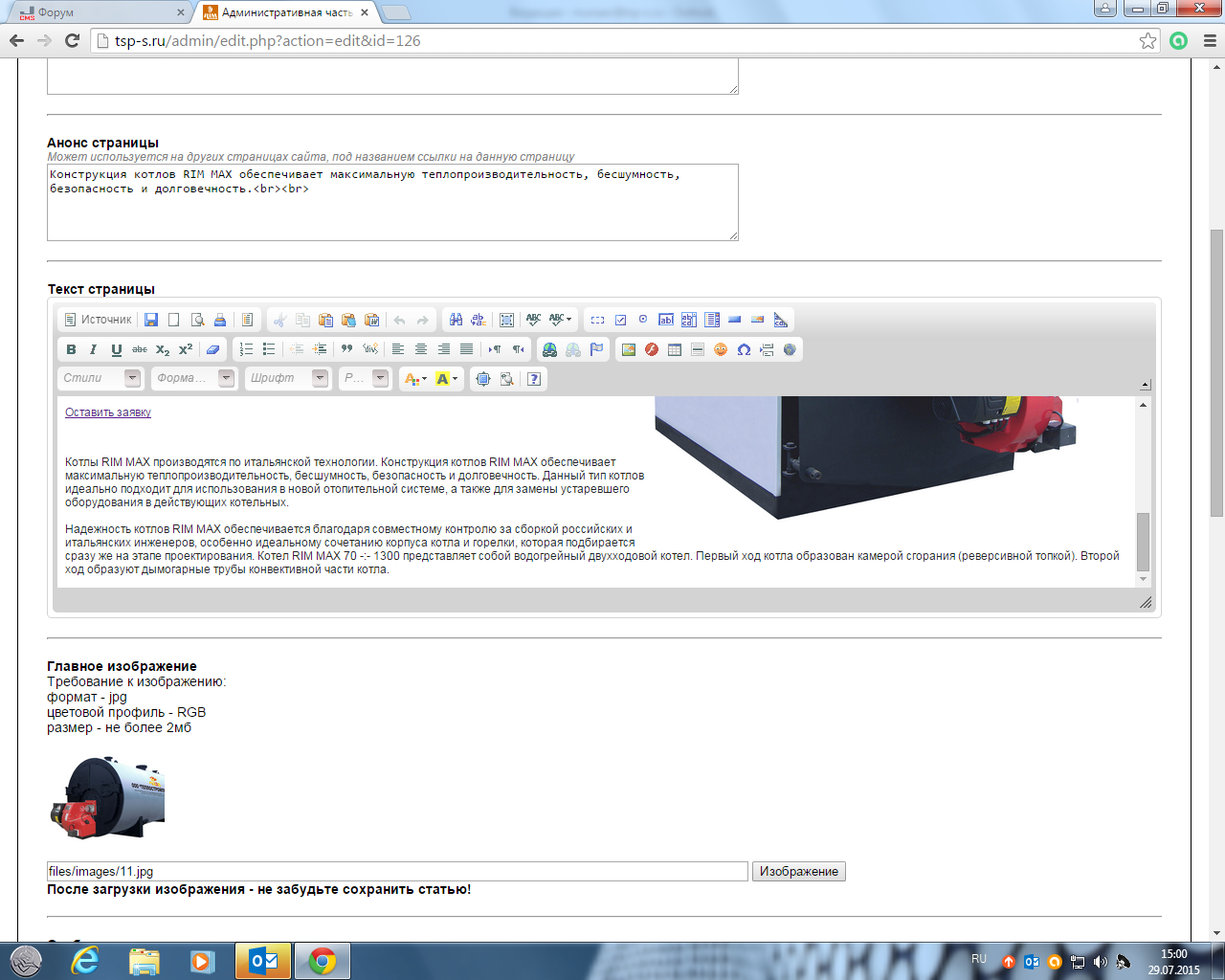This screenshot has height=980, width=1225.
Task: Create a new page in the editor
Action: click(174, 320)
